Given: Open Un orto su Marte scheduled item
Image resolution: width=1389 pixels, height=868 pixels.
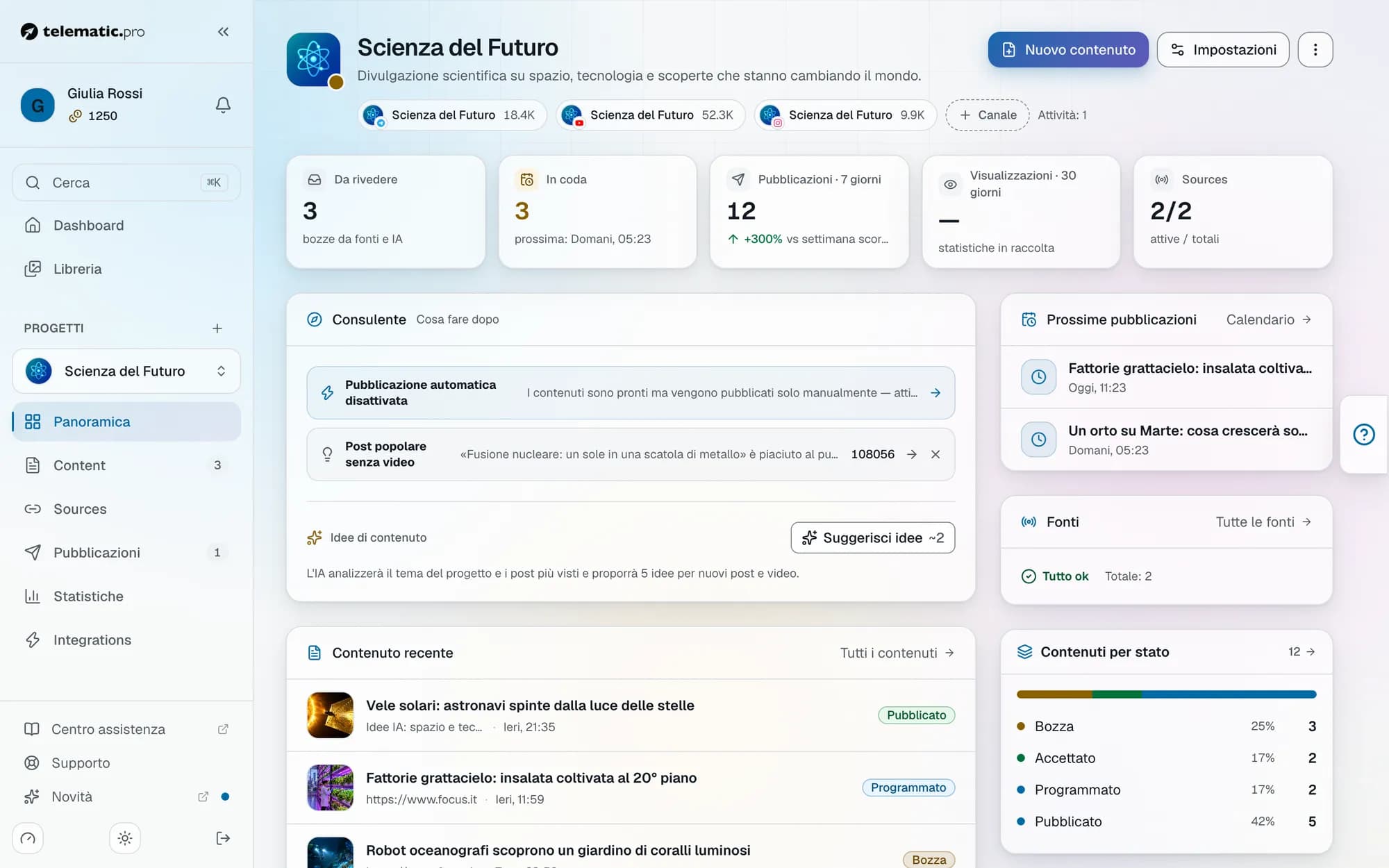Looking at the screenshot, I should click(x=1166, y=440).
